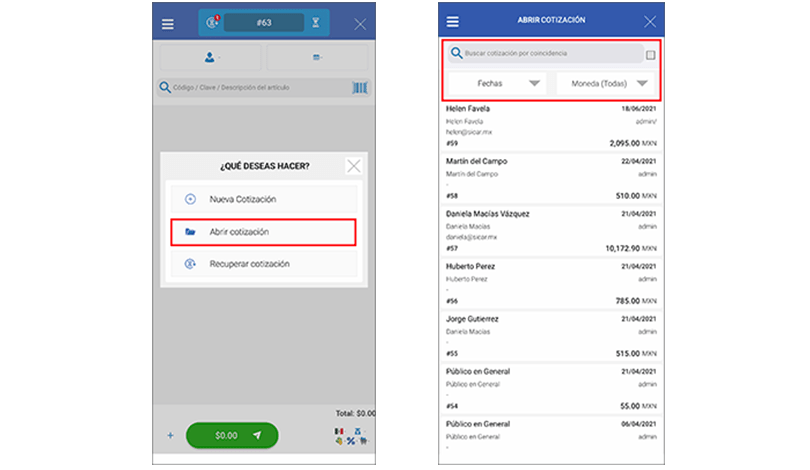The width and height of the screenshot is (810, 470).
Task: Toggle checkbox beside quotation search field
Action: coord(651,54)
